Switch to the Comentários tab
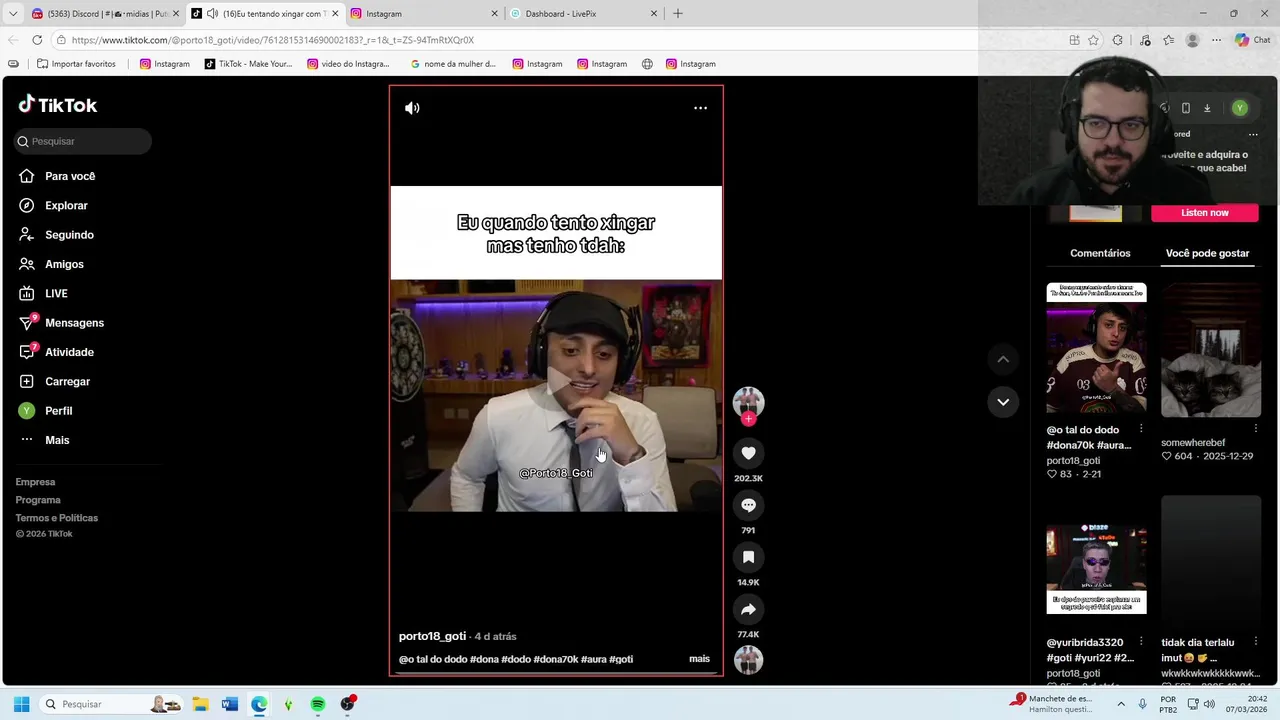The height and width of the screenshot is (720, 1280). [1100, 253]
